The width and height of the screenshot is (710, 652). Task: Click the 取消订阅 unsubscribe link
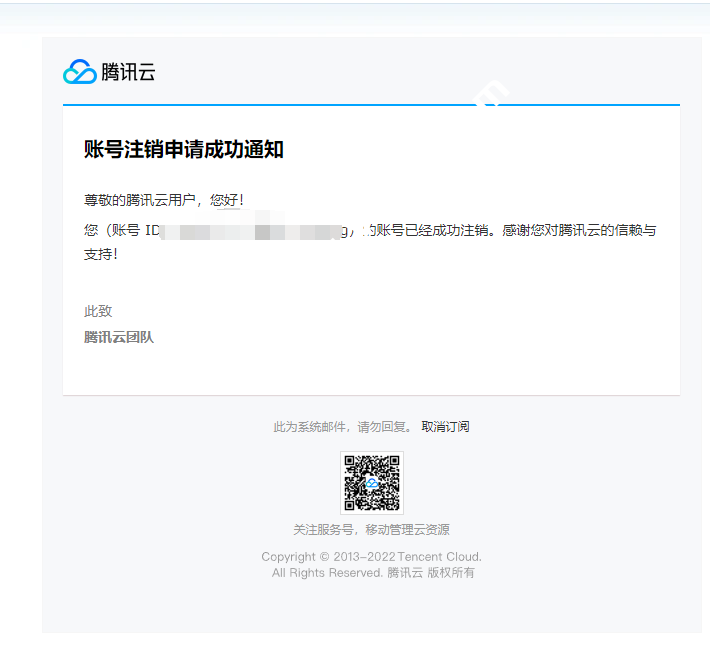[x=445, y=427]
